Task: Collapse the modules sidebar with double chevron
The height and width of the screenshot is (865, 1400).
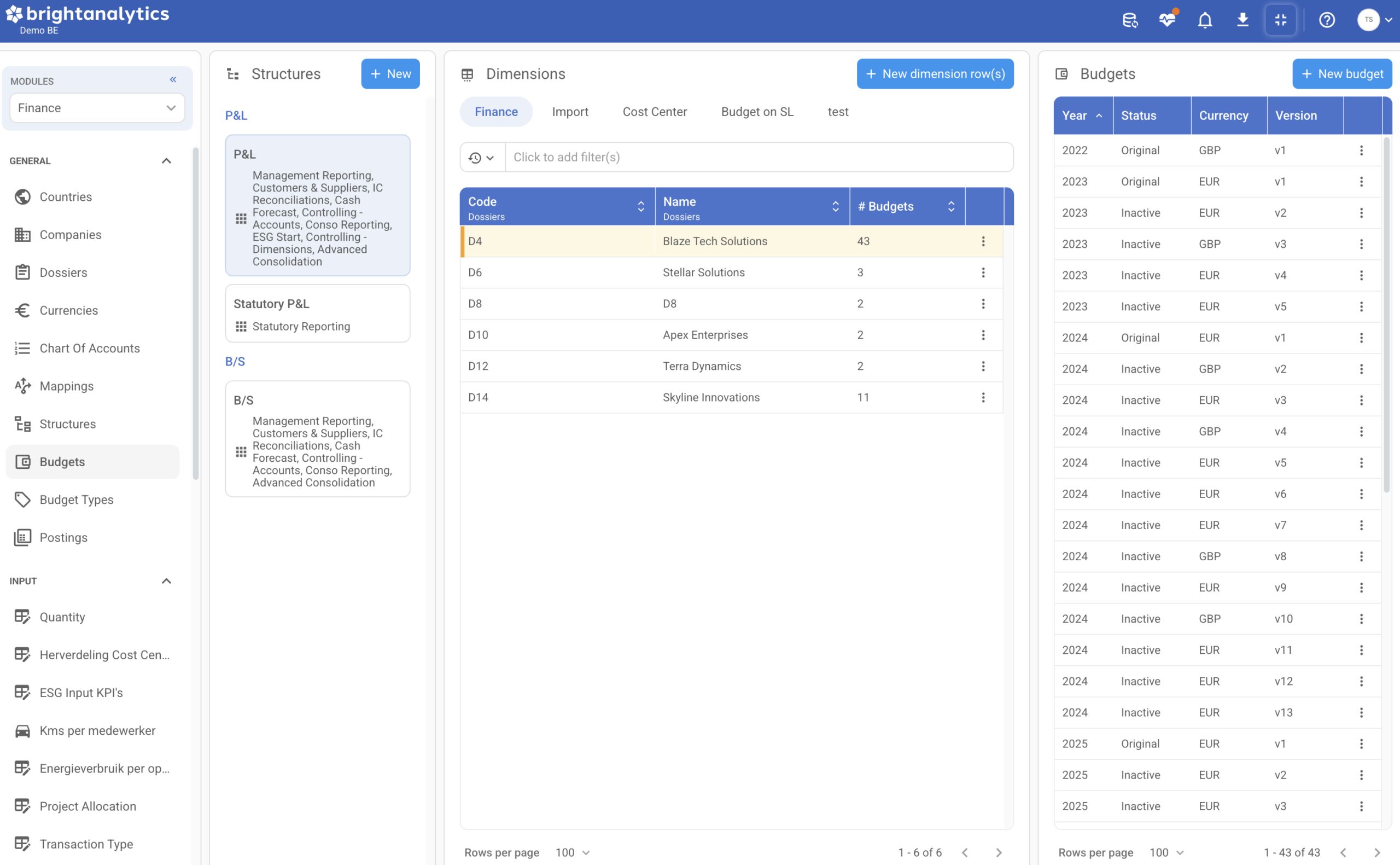Action: 173,79
